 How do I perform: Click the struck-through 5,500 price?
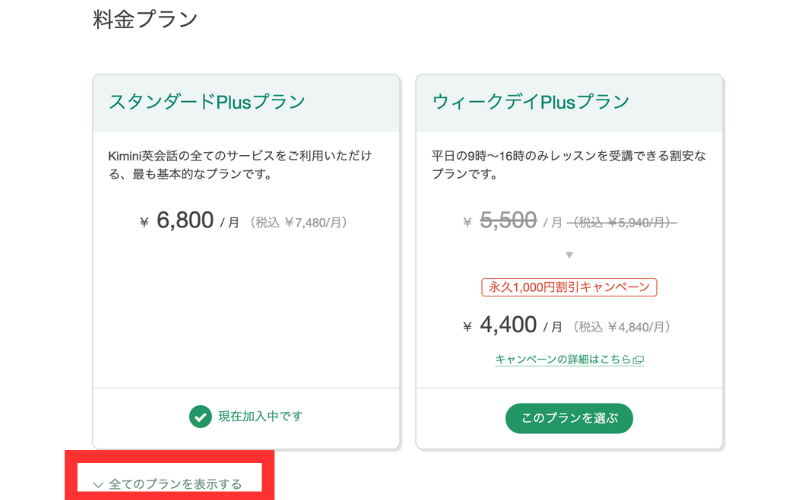coord(508,220)
